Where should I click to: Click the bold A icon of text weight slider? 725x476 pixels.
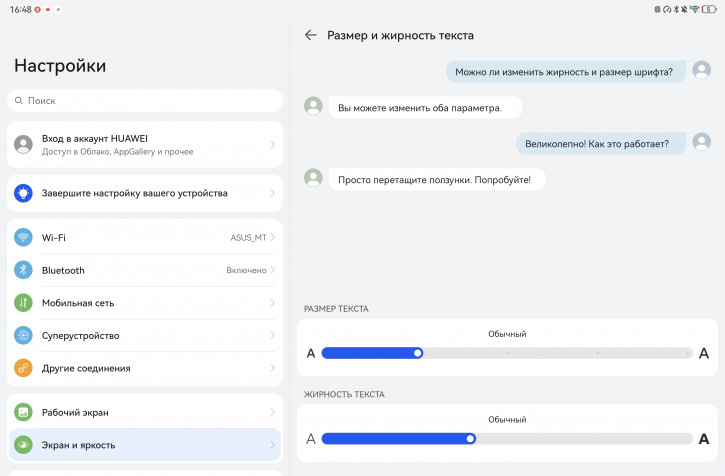704,439
